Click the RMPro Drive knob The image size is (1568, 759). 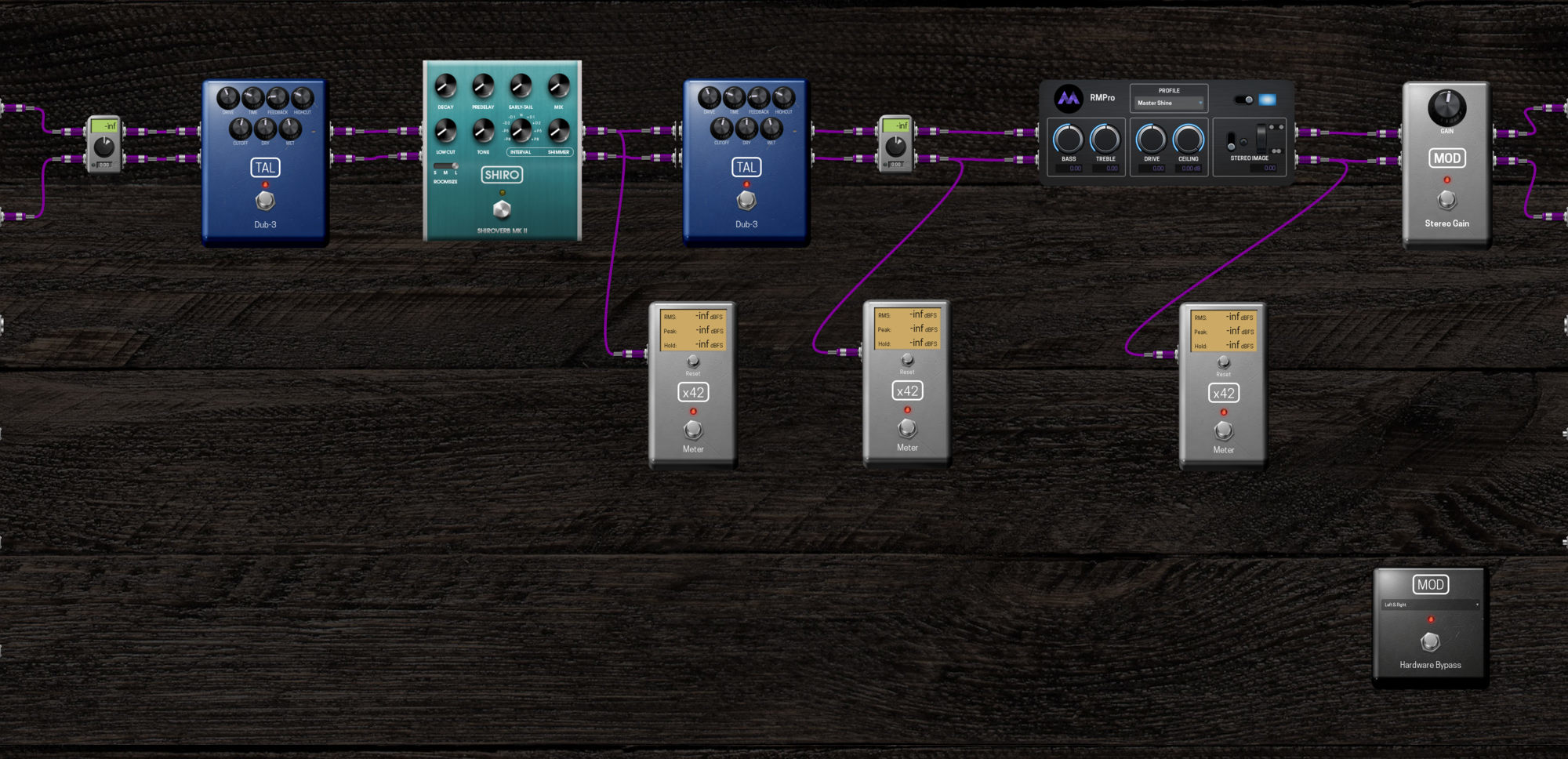pos(1151,139)
